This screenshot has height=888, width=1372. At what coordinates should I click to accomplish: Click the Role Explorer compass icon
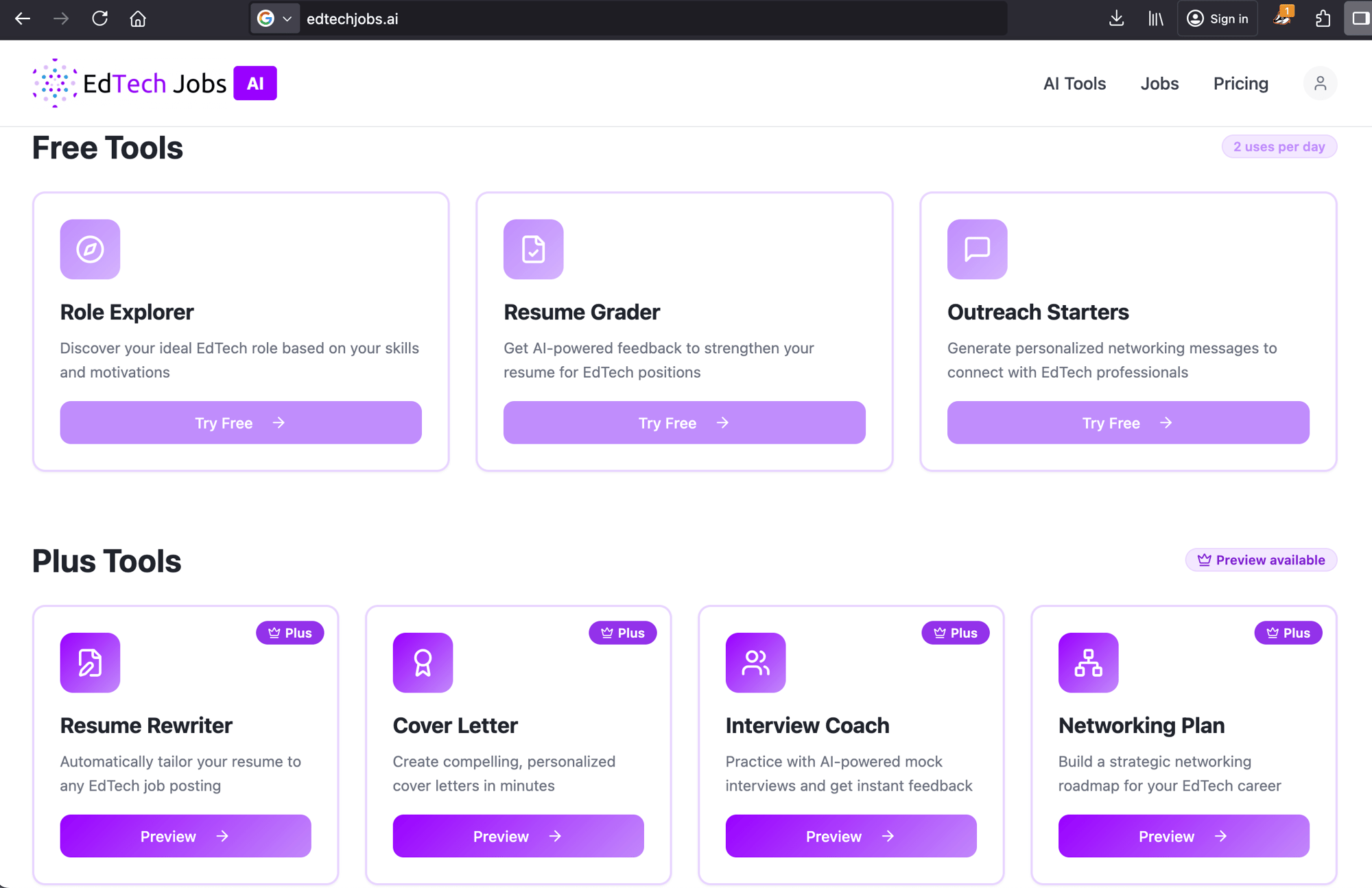pyautogui.click(x=90, y=249)
